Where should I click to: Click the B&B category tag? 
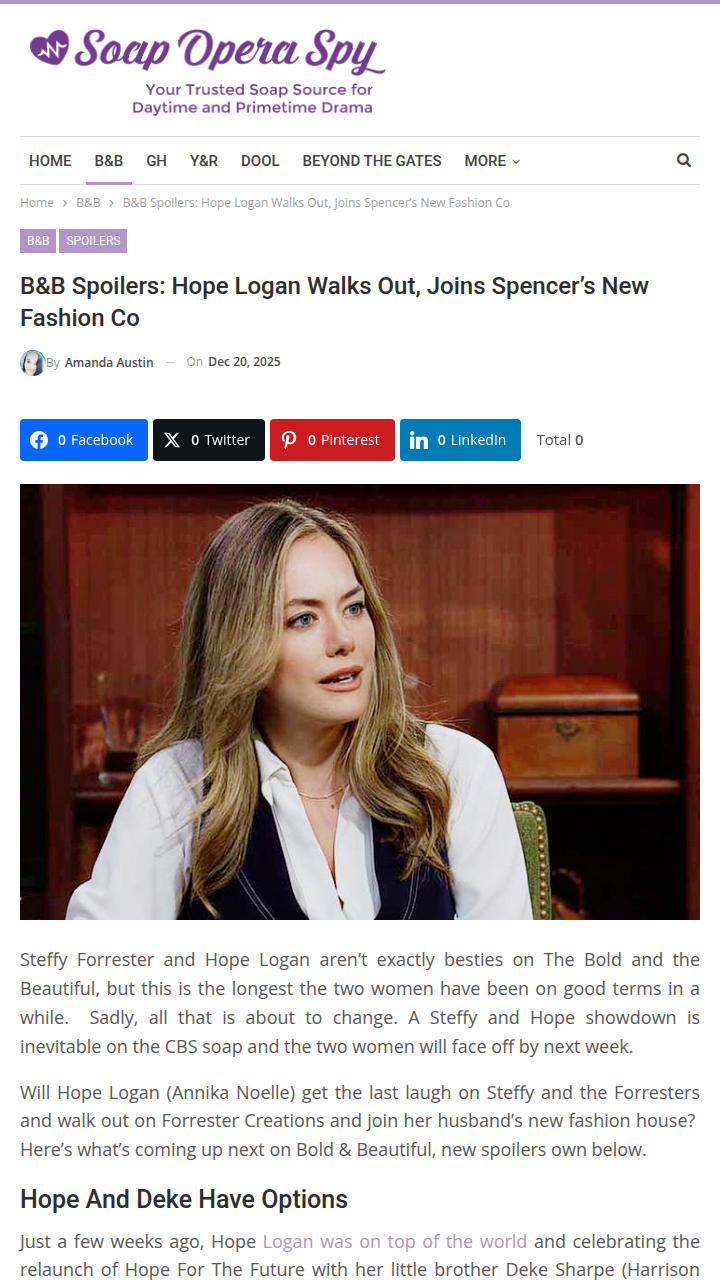(x=38, y=241)
